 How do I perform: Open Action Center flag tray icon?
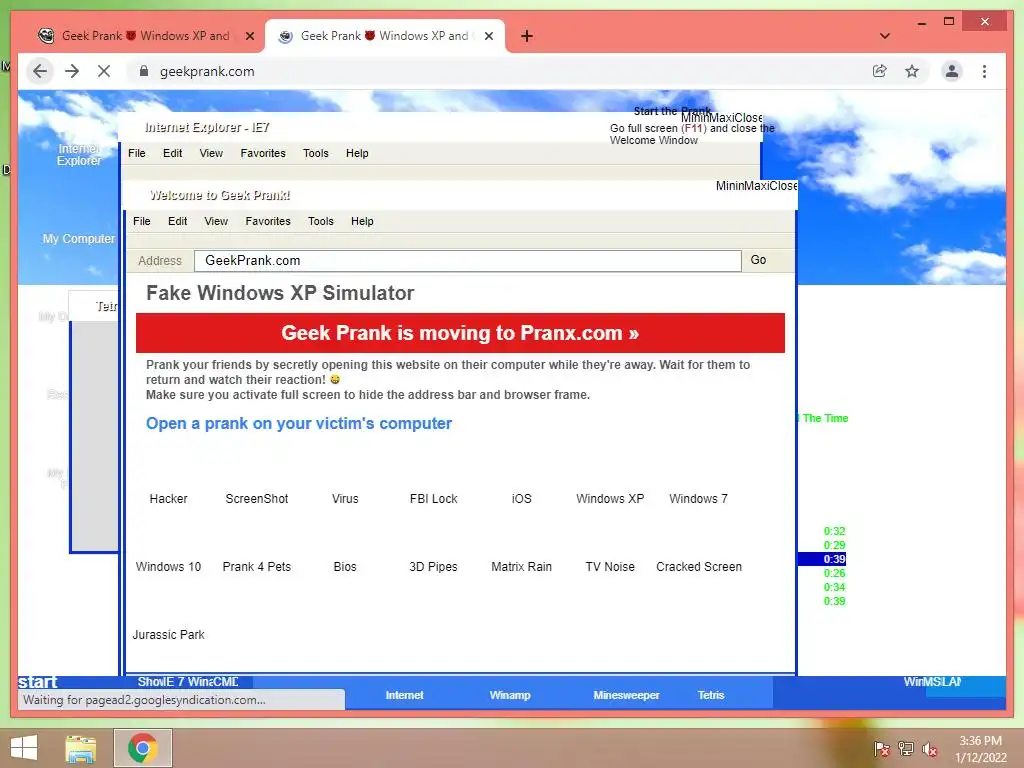(882, 749)
